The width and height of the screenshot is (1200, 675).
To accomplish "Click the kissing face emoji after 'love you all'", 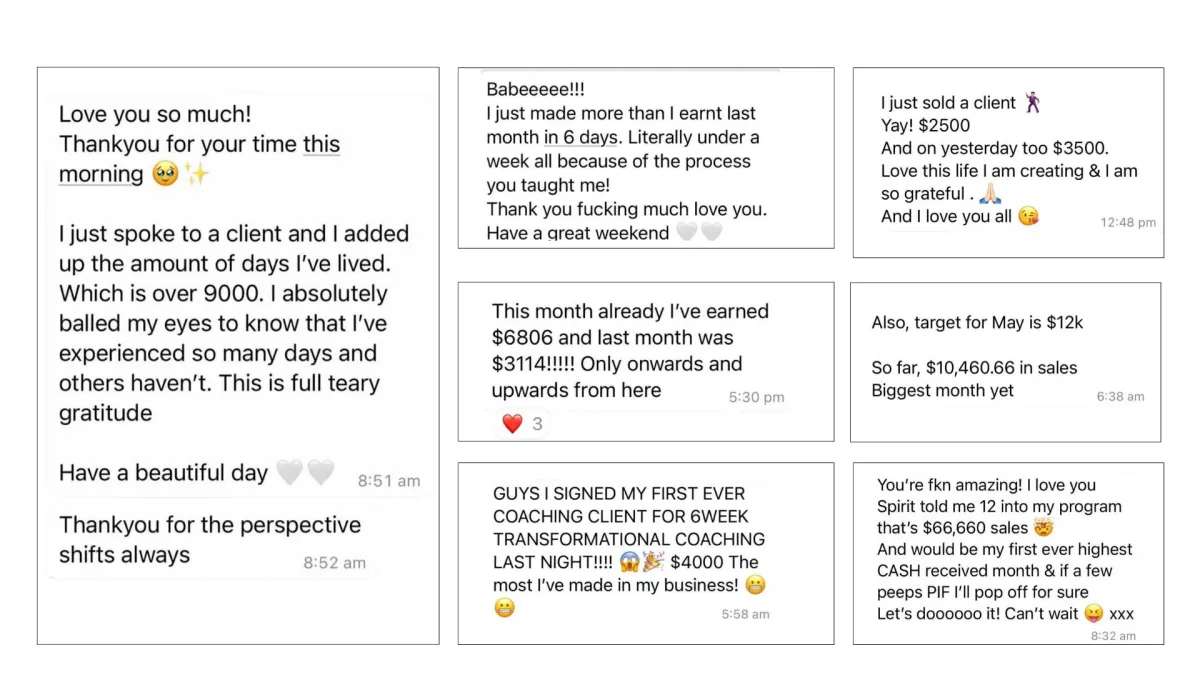I will 1028,216.
